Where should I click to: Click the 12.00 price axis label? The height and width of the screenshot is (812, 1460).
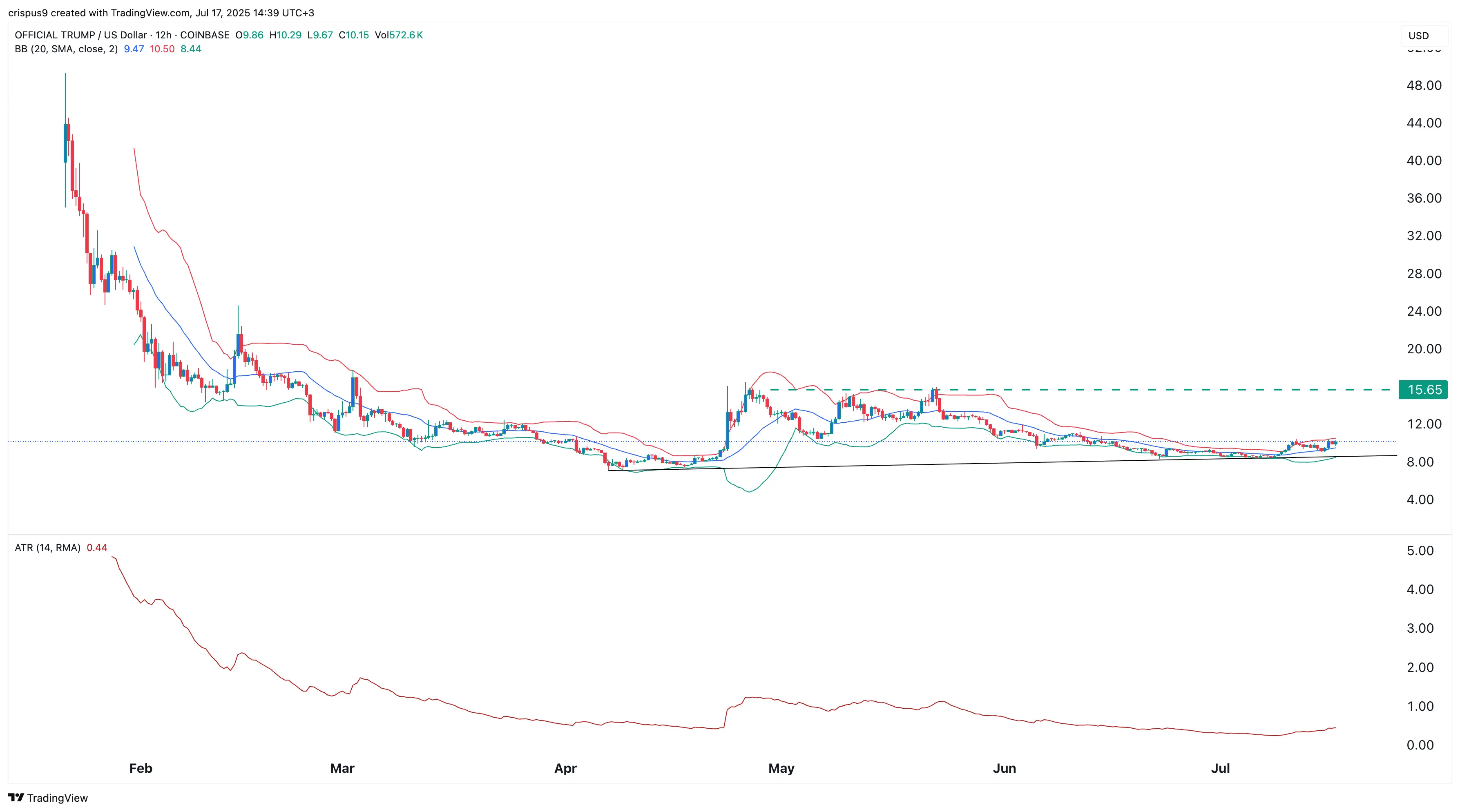(x=1424, y=424)
